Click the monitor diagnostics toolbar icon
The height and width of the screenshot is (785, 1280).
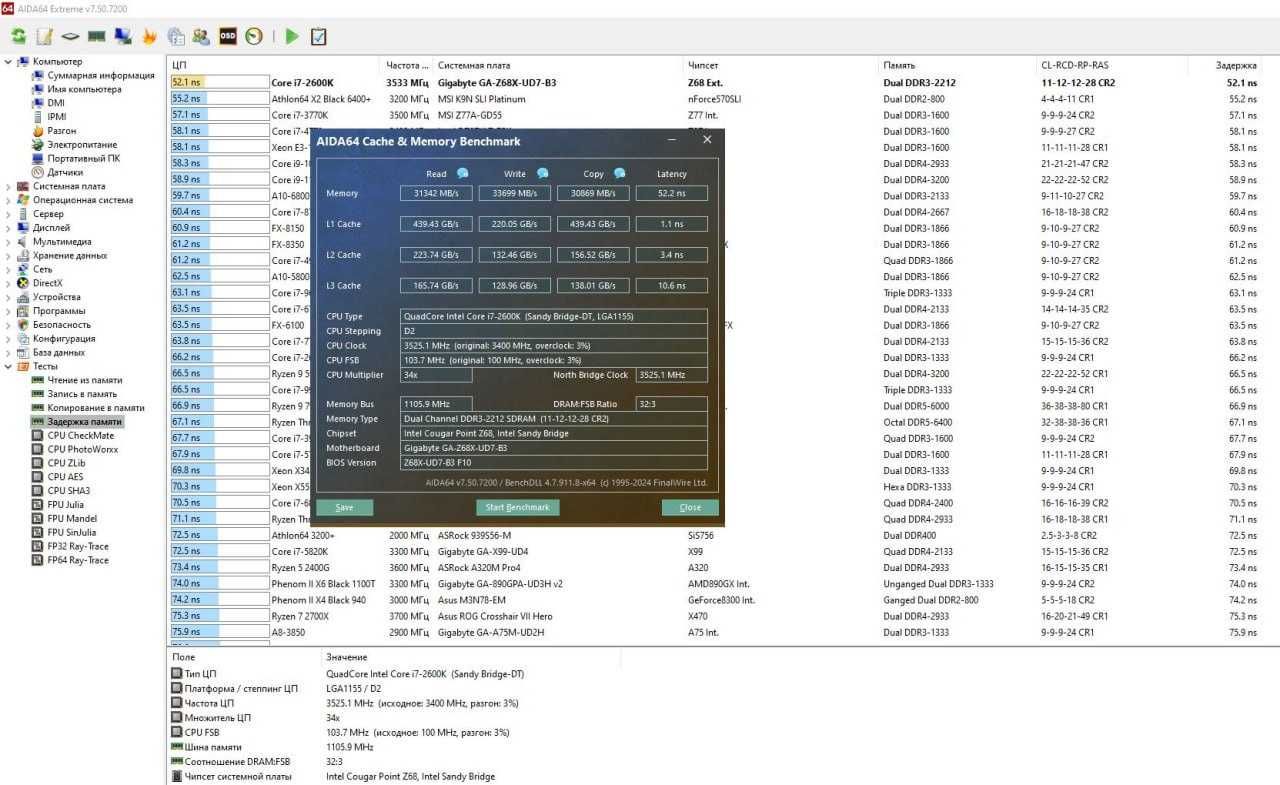pos(123,37)
